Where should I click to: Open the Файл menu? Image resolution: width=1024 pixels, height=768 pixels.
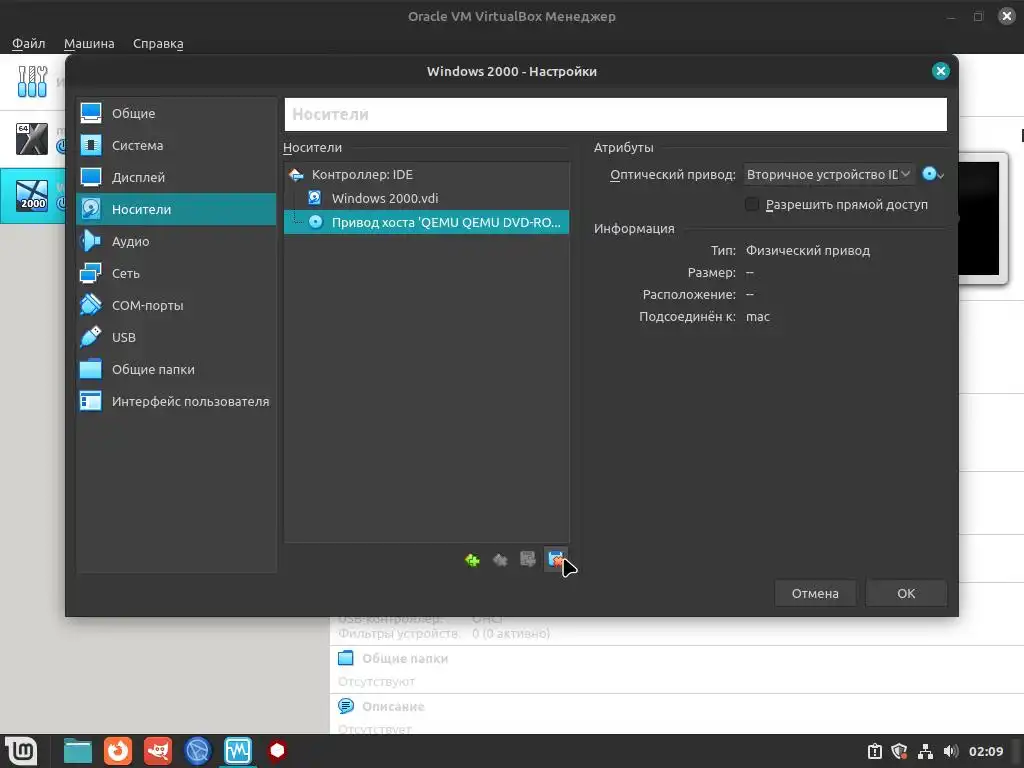pyautogui.click(x=29, y=43)
